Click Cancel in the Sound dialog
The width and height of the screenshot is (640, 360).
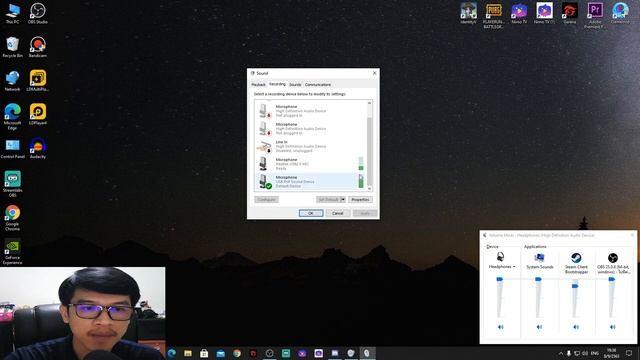tap(338, 213)
